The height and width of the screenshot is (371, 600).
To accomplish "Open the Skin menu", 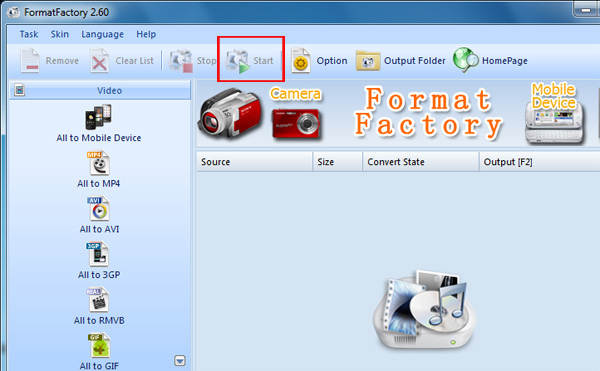I will pyautogui.click(x=60, y=34).
